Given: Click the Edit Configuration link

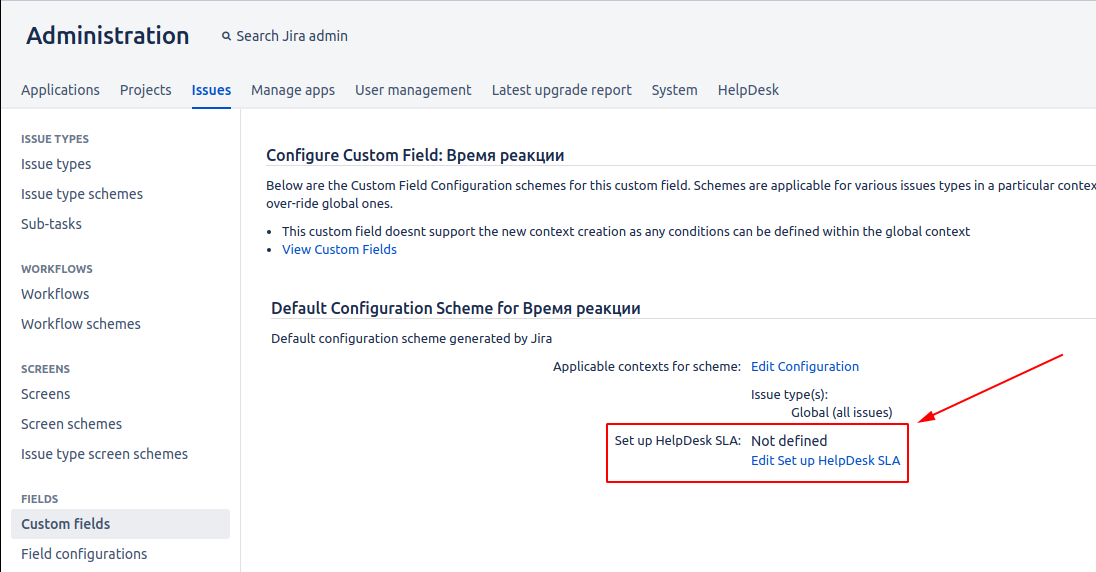Looking at the screenshot, I should point(805,366).
